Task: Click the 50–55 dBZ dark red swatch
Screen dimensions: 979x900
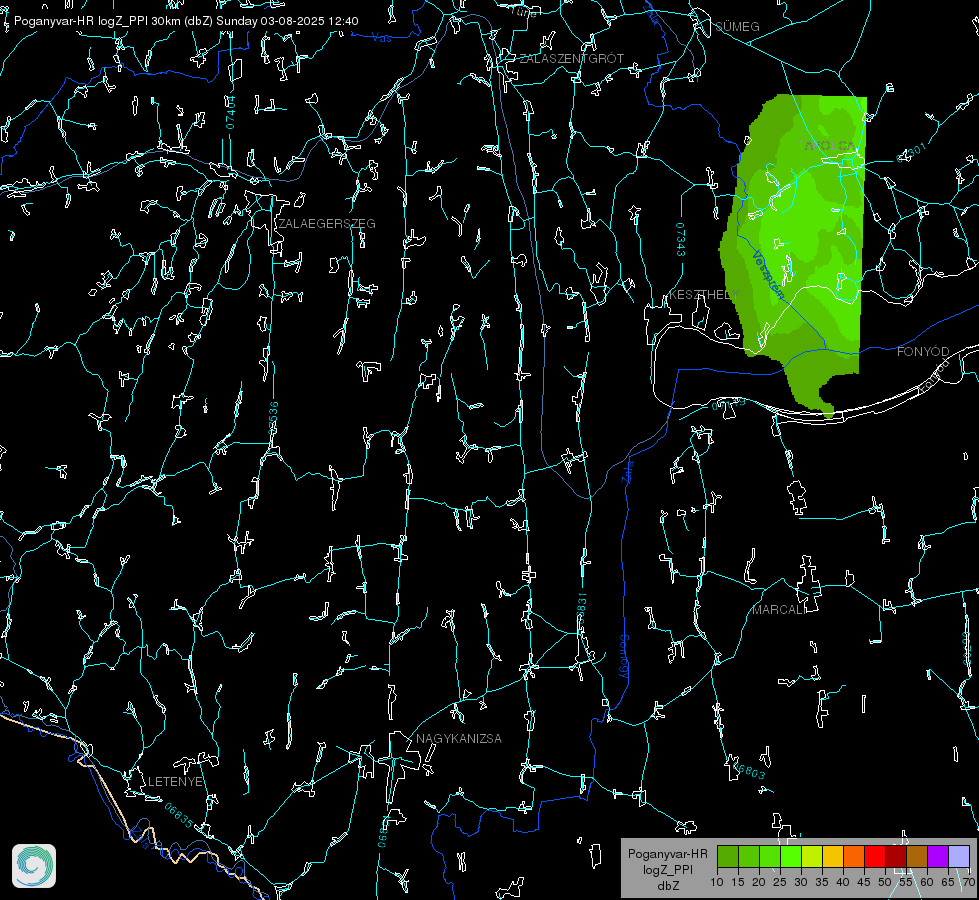Action: (x=896, y=857)
